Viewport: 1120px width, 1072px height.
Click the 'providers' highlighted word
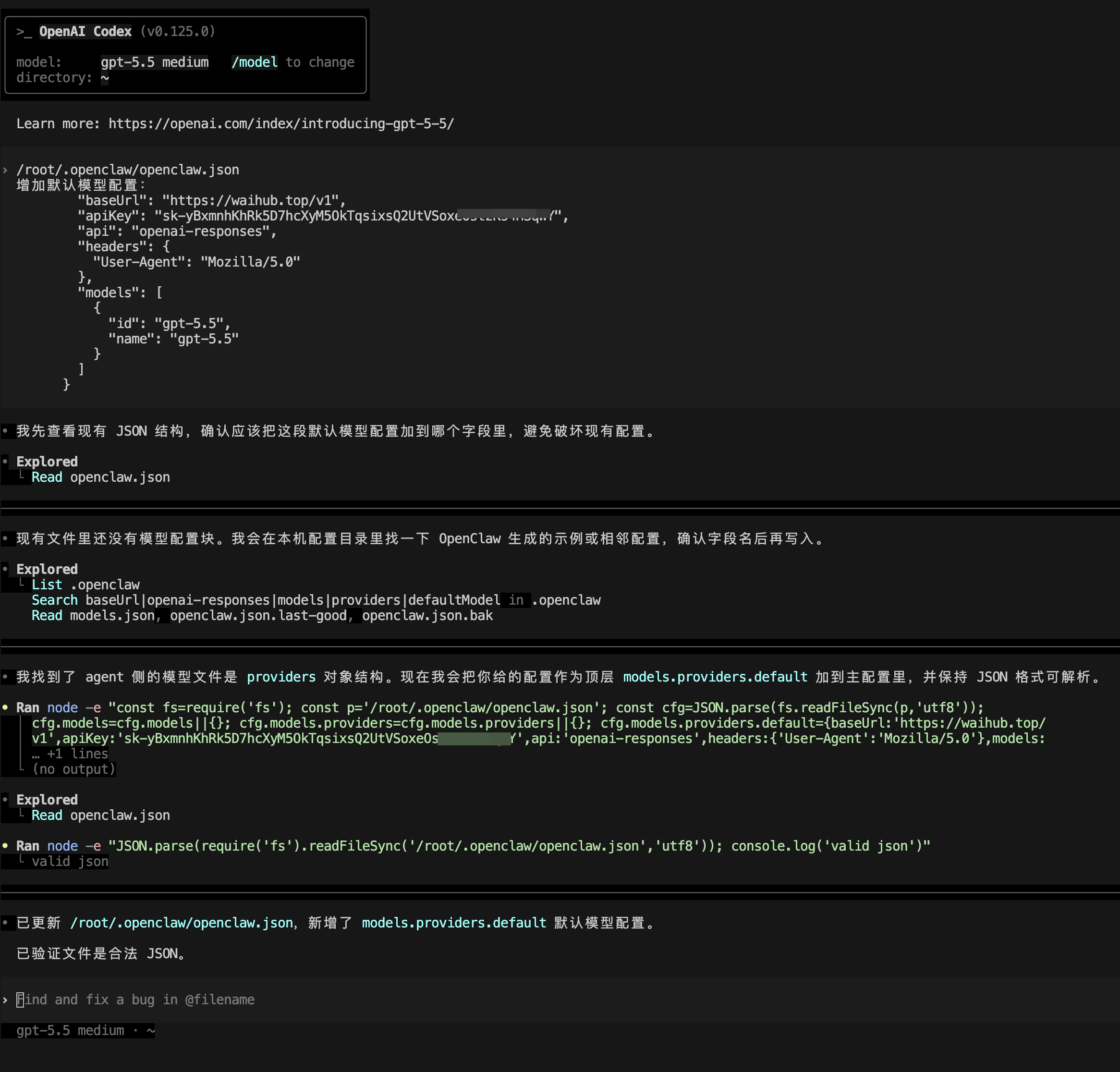tap(281, 677)
